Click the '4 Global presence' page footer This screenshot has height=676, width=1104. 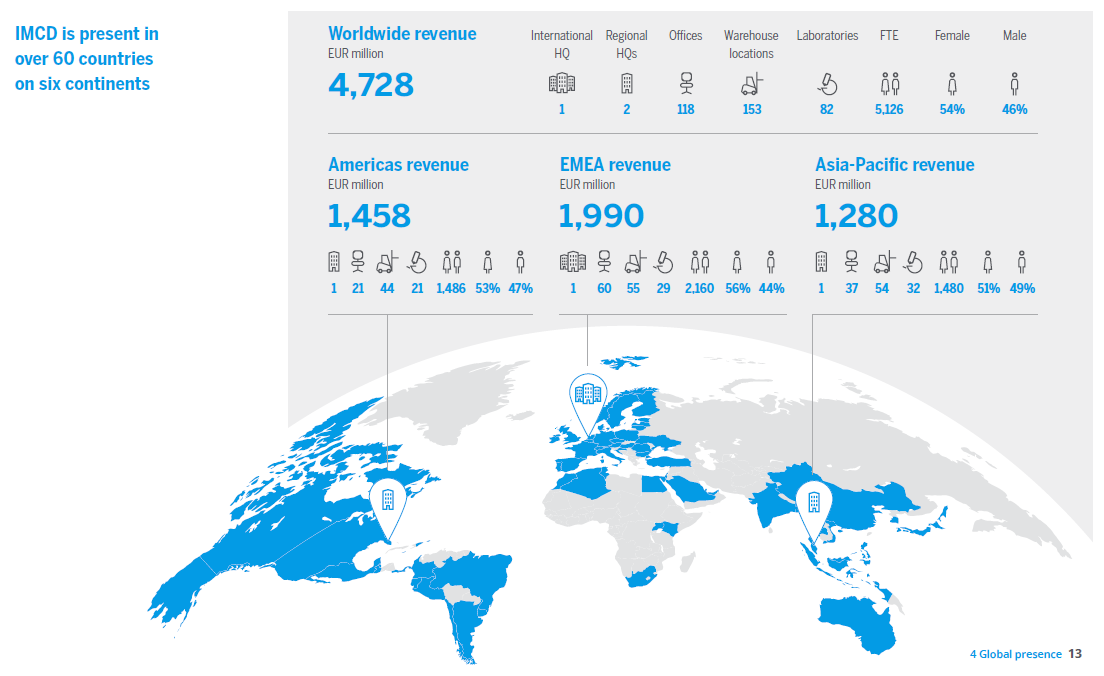point(1015,654)
